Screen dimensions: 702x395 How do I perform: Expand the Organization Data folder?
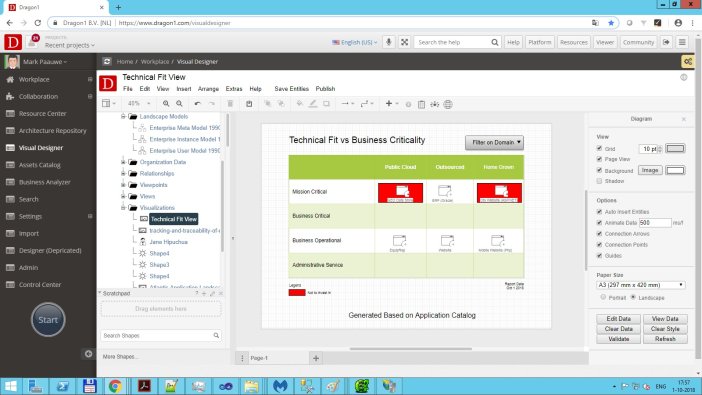coord(123,162)
